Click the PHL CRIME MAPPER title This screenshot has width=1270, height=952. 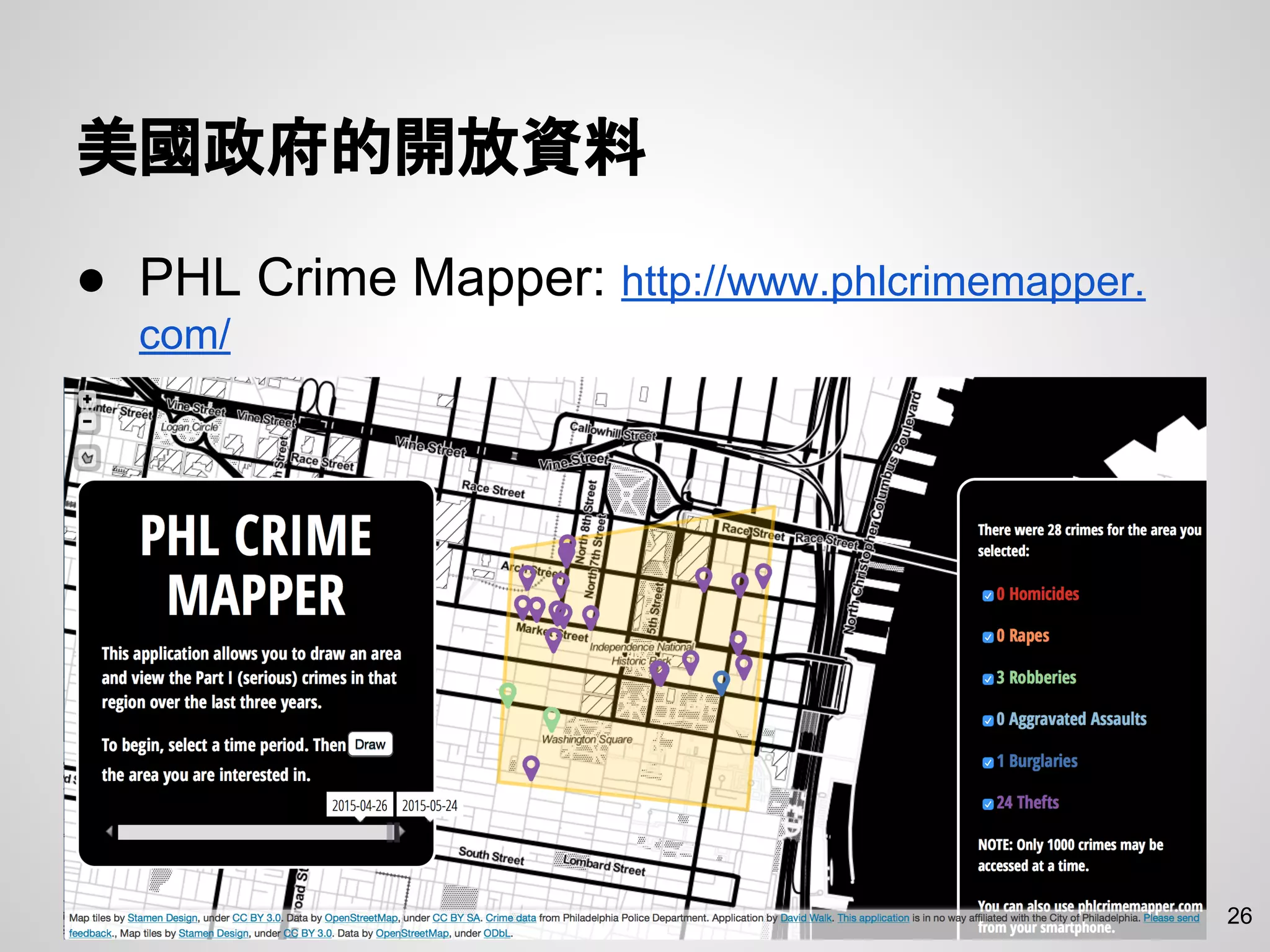coord(255,565)
